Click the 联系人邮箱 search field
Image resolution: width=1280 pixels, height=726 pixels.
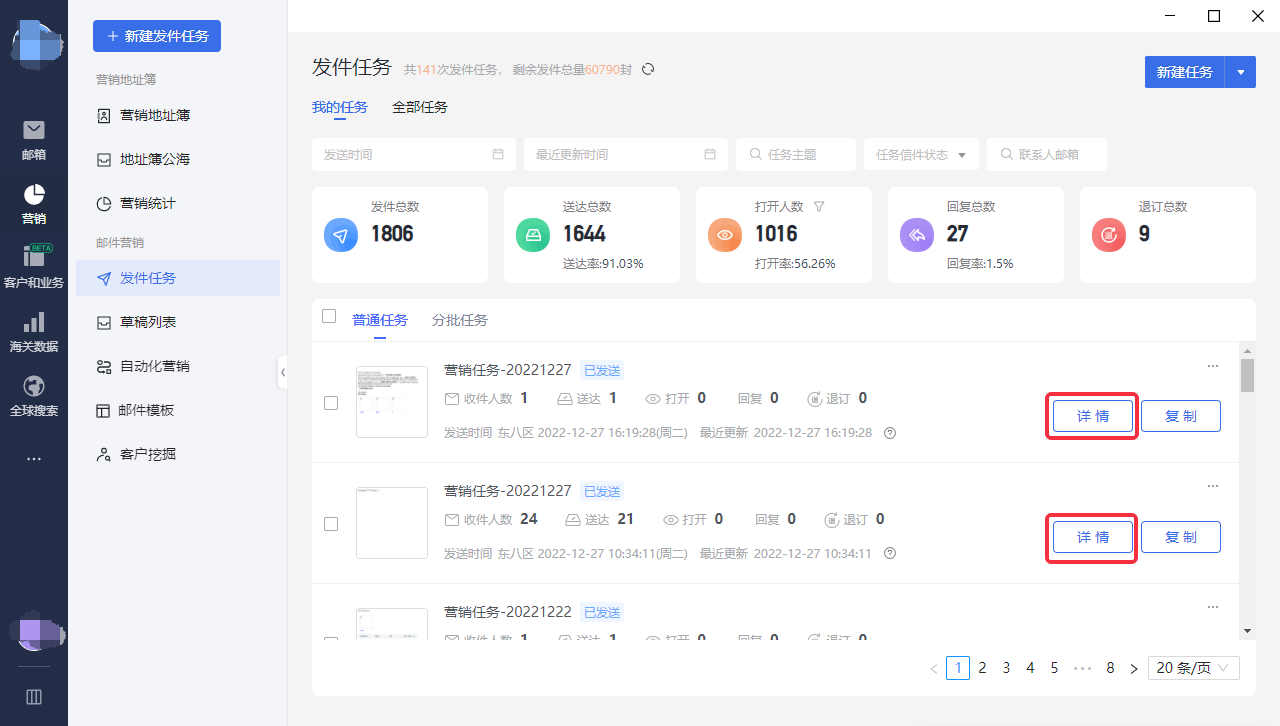click(1047, 155)
